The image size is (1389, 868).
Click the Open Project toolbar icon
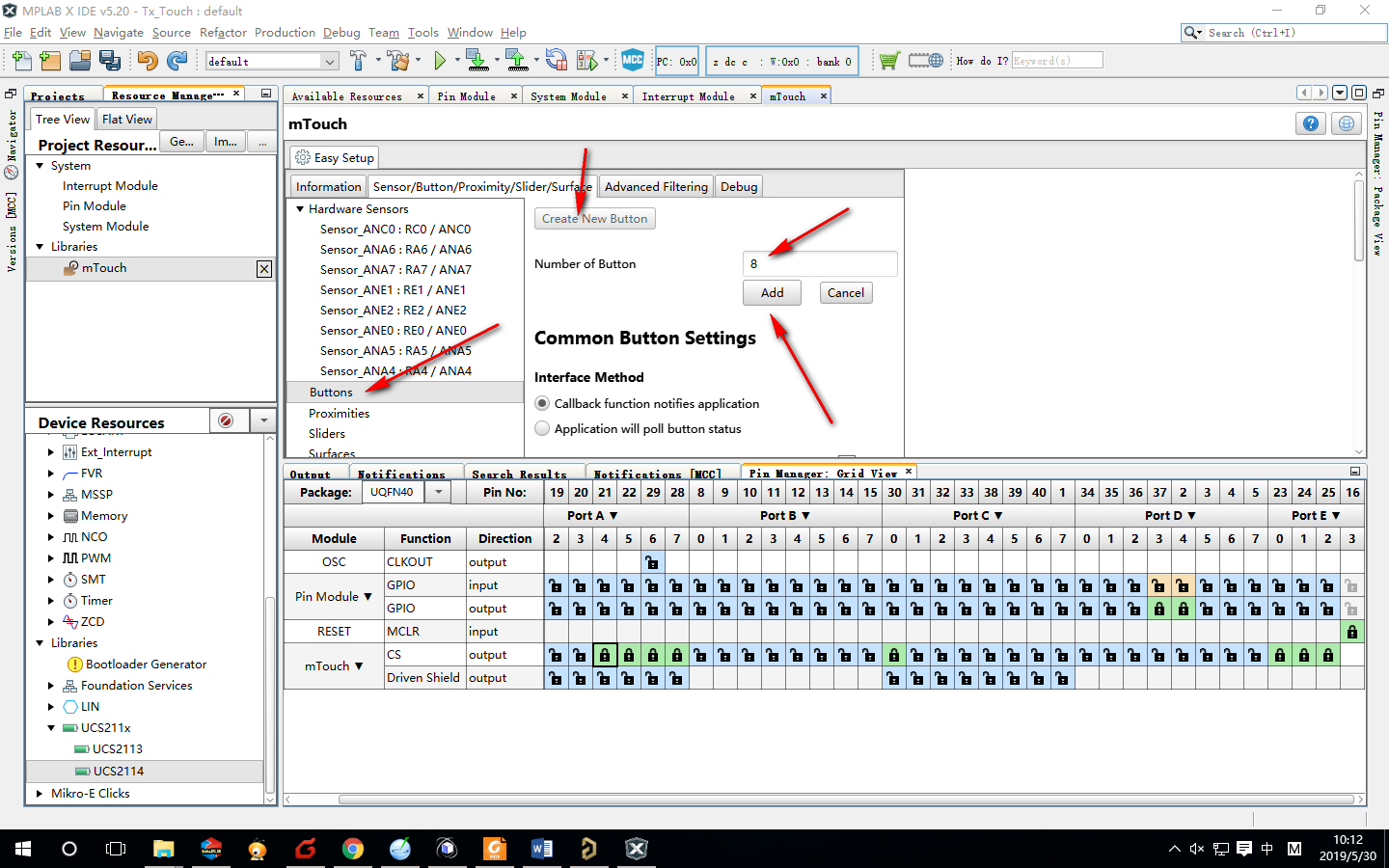[x=80, y=61]
